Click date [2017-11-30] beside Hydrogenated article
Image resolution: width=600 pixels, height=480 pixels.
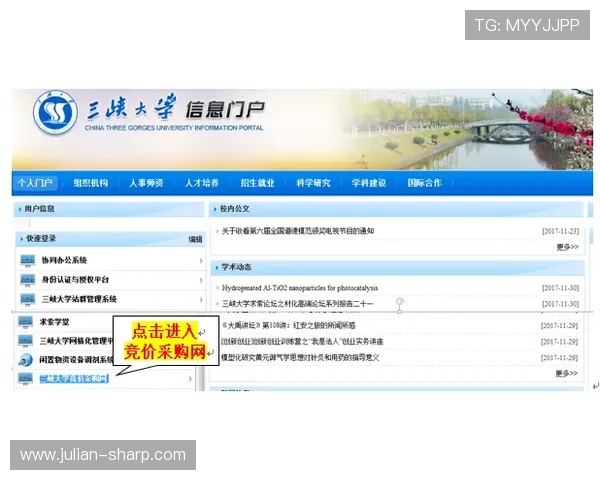point(561,288)
